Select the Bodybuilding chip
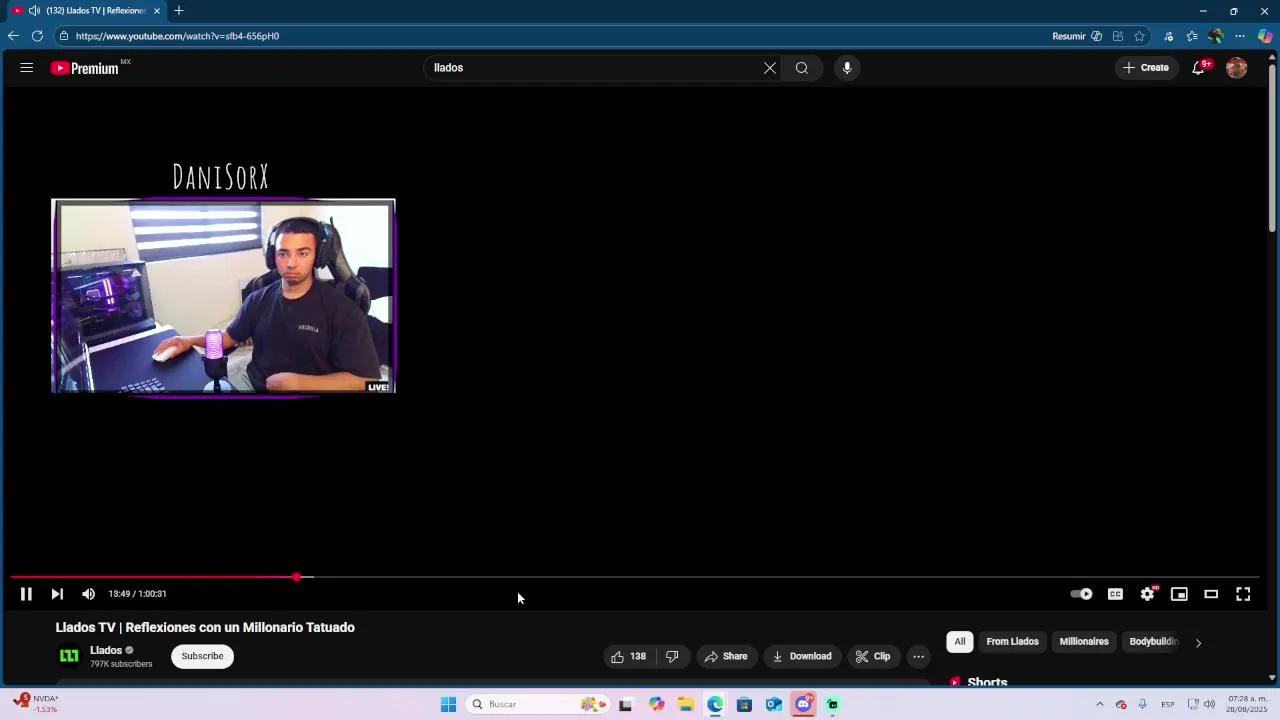The height and width of the screenshot is (720, 1280). pyautogui.click(x=1153, y=642)
